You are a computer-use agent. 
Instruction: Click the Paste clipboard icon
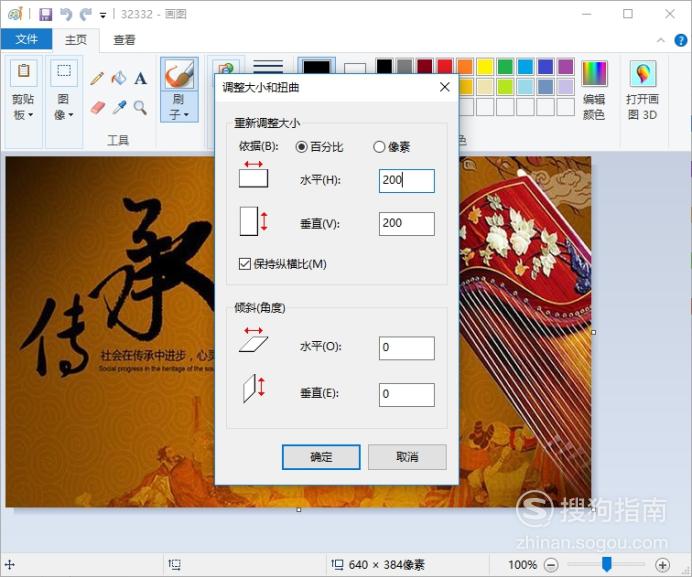point(23,72)
